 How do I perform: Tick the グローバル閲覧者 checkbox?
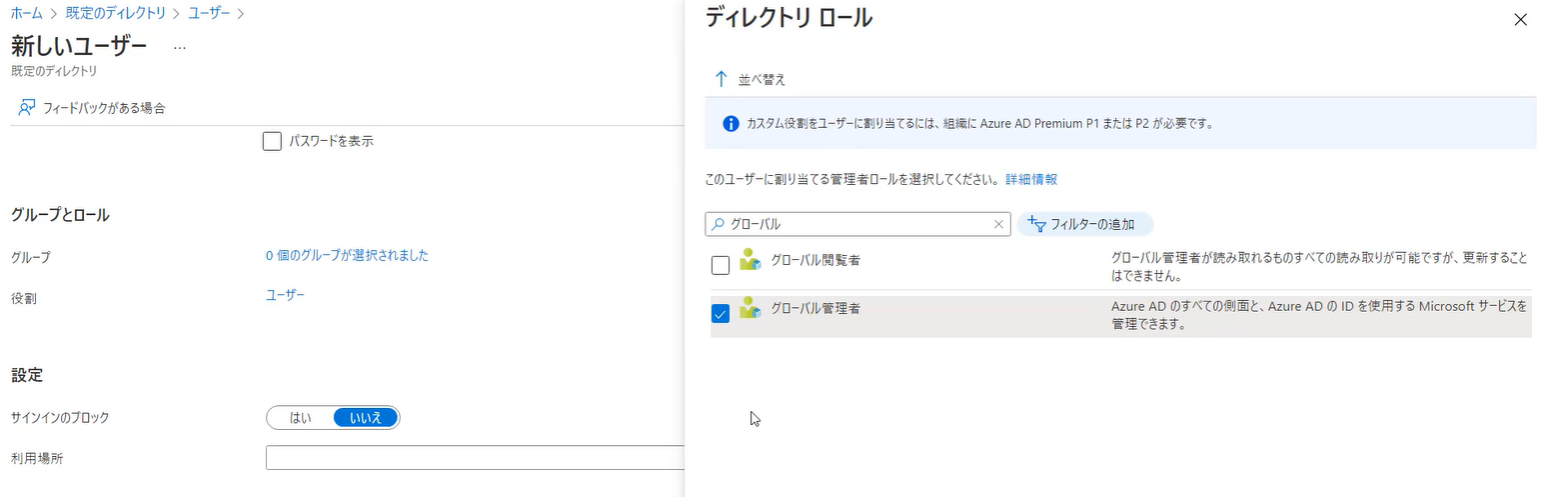(720, 265)
